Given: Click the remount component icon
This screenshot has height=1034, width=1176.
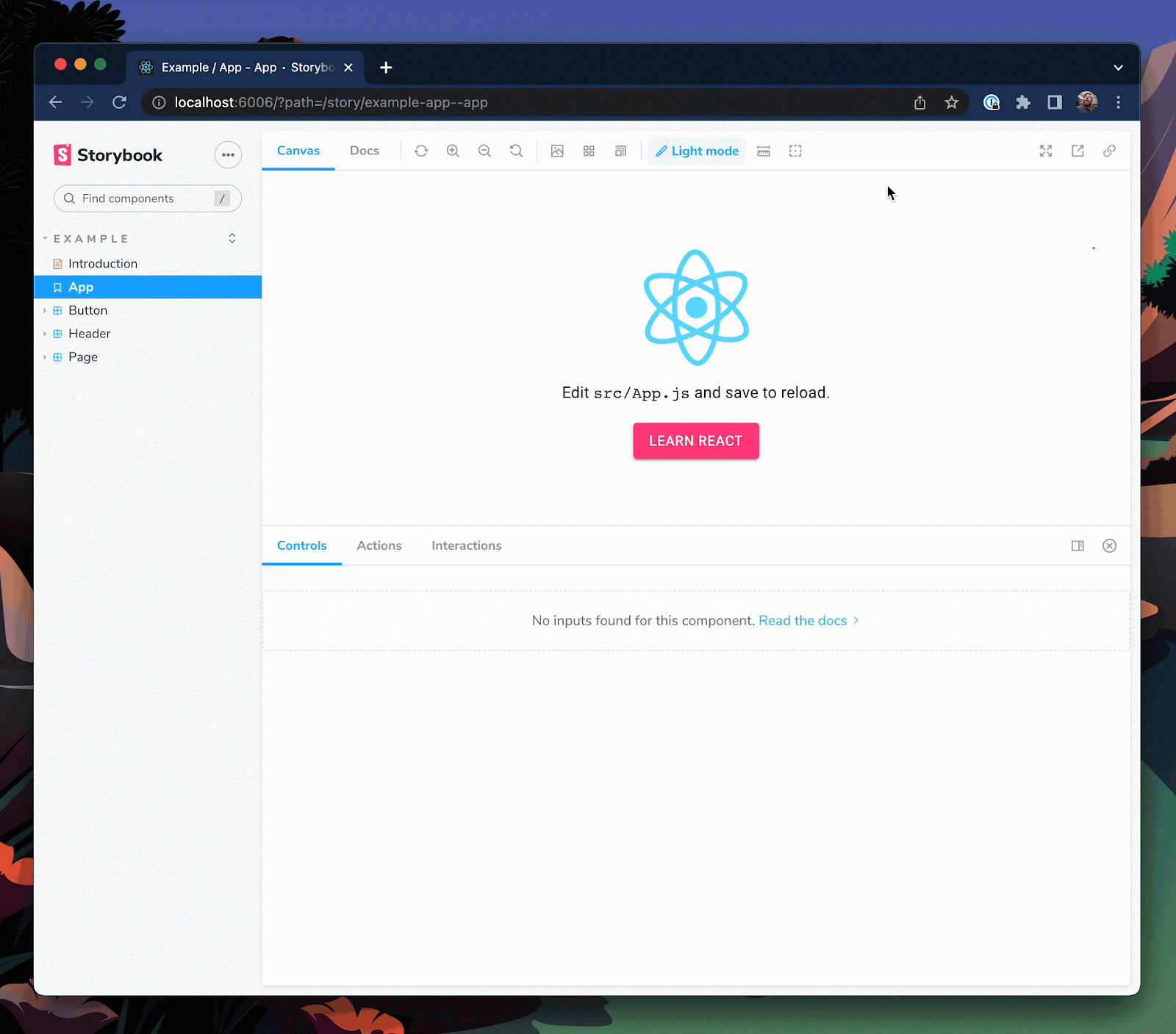Looking at the screenshot, I should (421, 151).
